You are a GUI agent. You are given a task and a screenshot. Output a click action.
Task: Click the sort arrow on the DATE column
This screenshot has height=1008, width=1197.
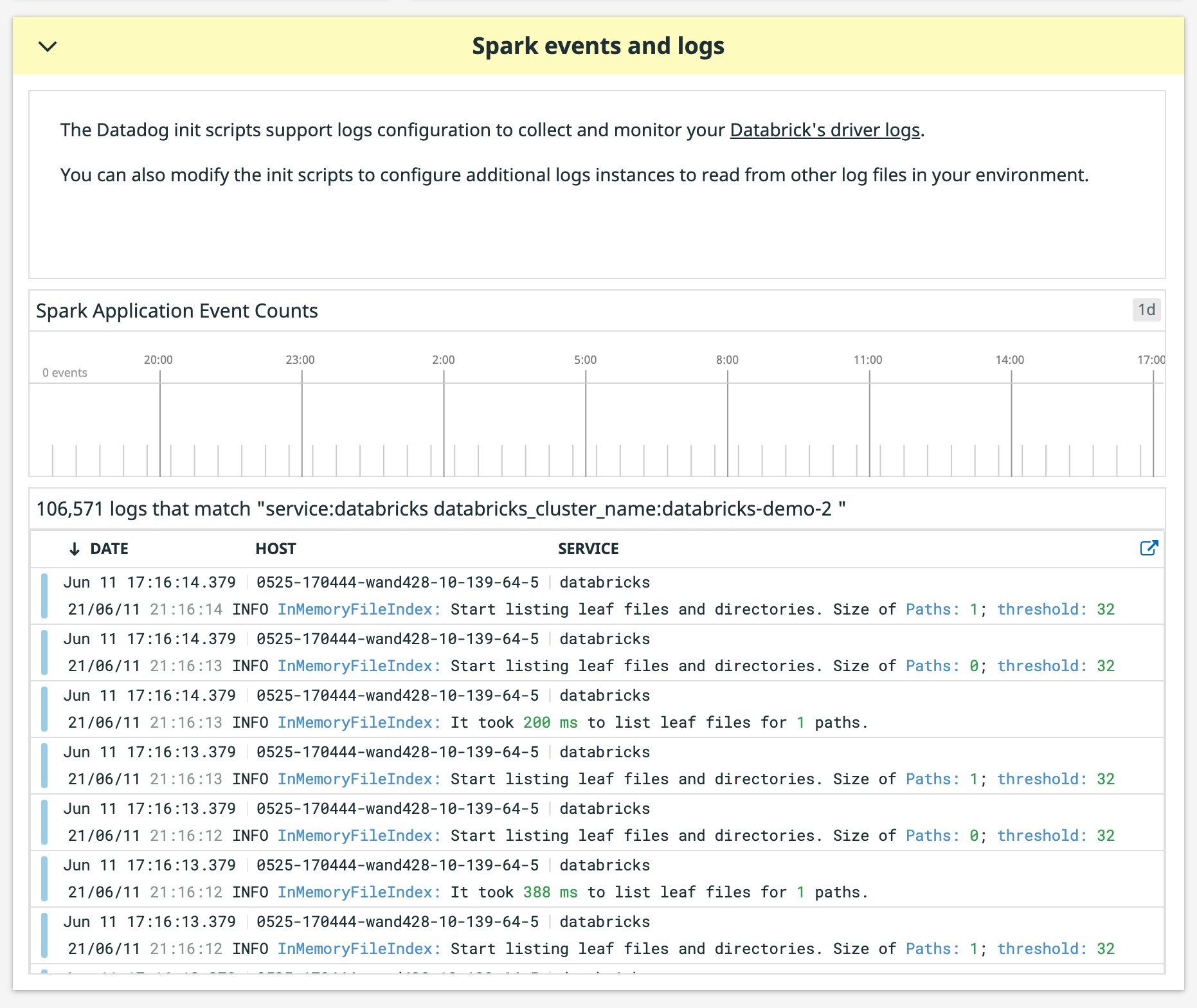tap(73, 548)
